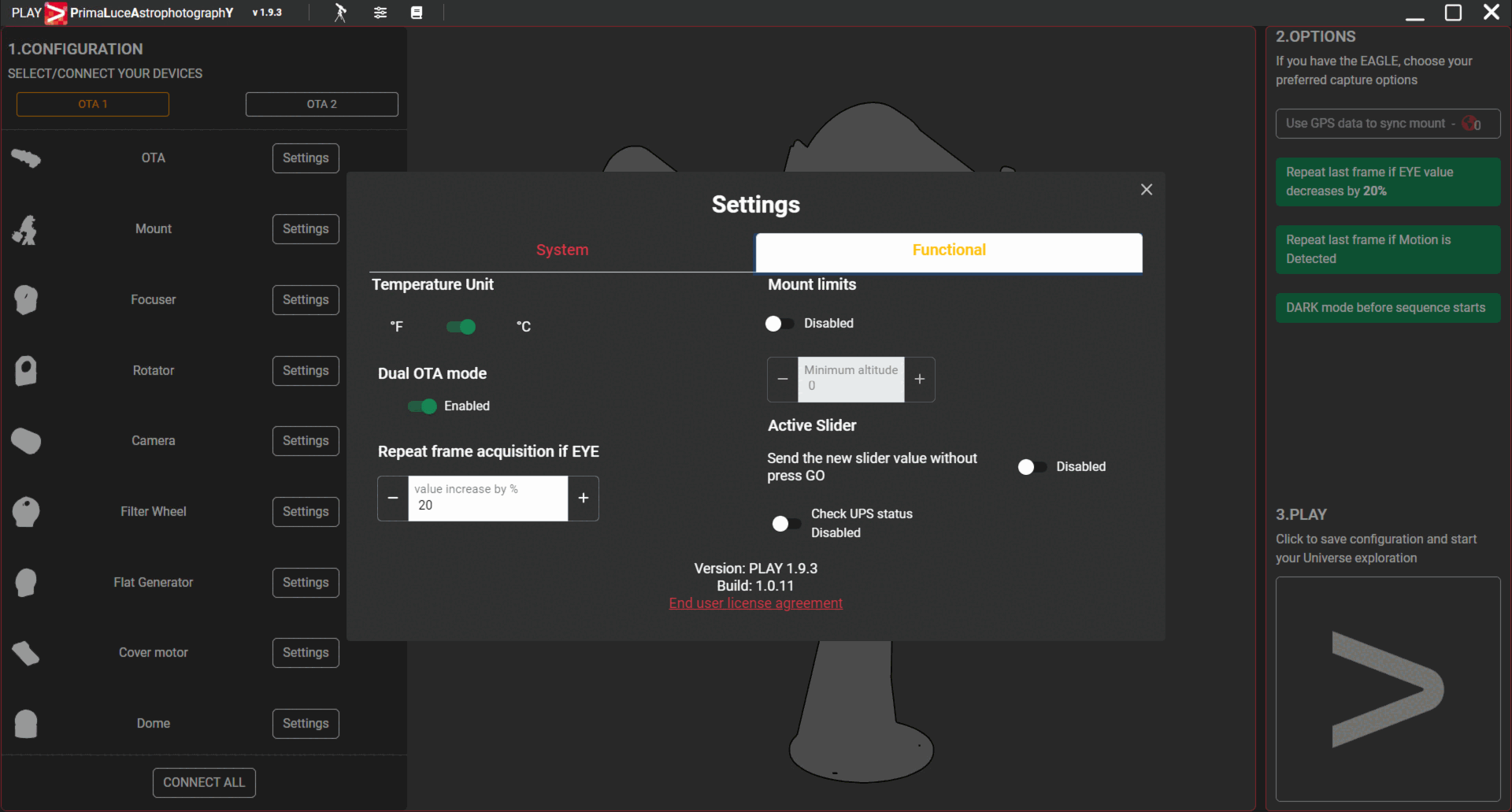Open Cover motor Settings
The image size is (1512, 812).
tap(306, 653)
